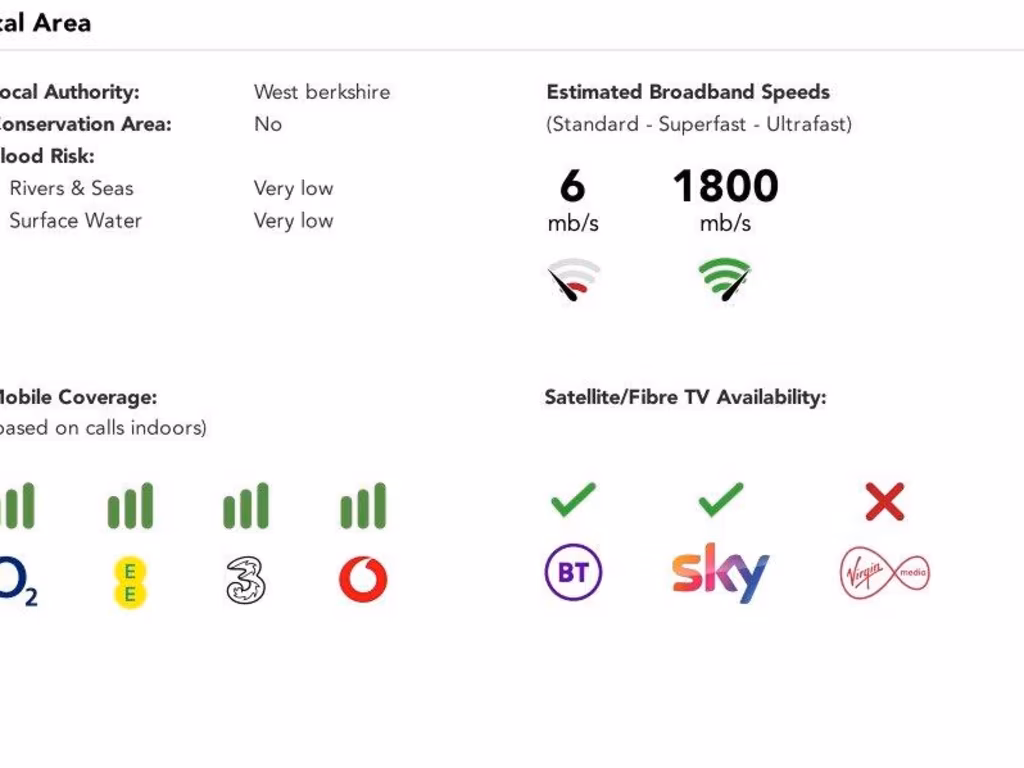Click the 6 mb/s speed value
The height and width of the screenshot is (768, 1024).
click(572, 187)
